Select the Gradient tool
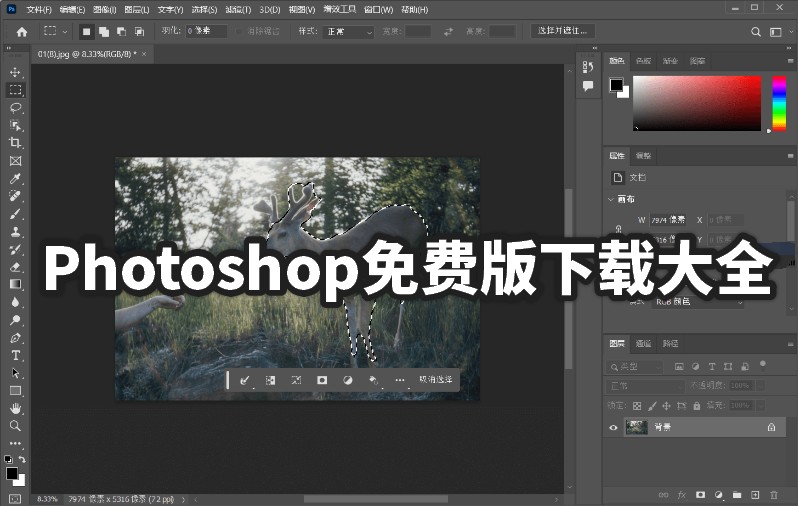 [15, 285]
